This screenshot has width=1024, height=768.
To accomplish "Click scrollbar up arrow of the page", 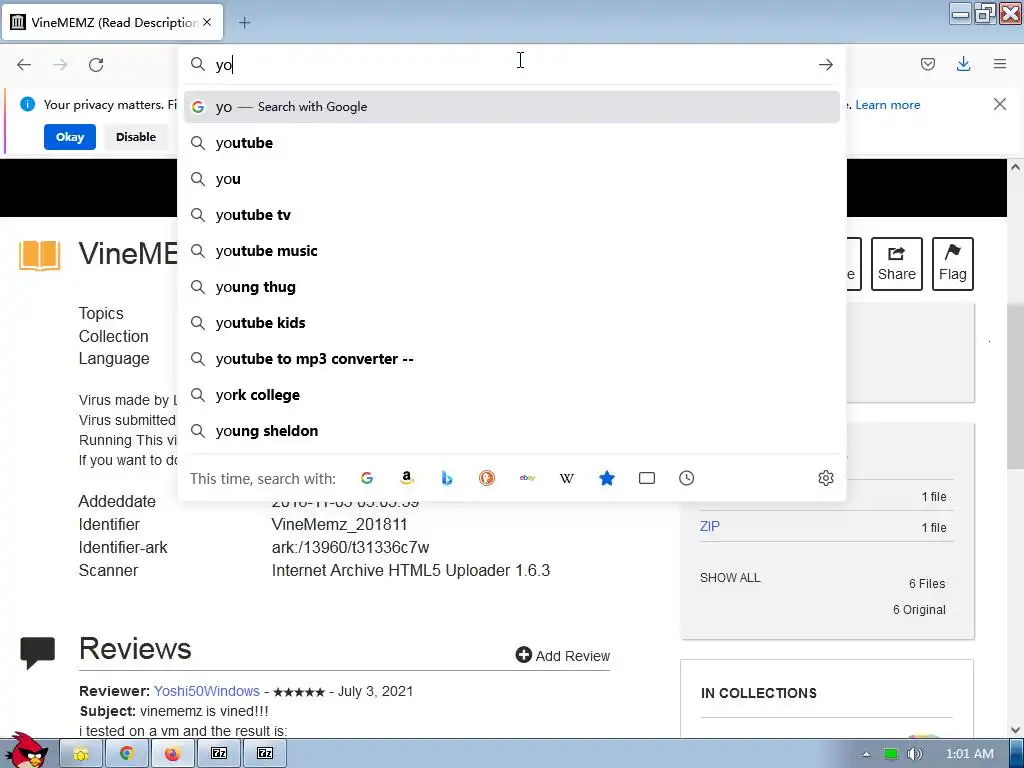I will (1015, 167).
